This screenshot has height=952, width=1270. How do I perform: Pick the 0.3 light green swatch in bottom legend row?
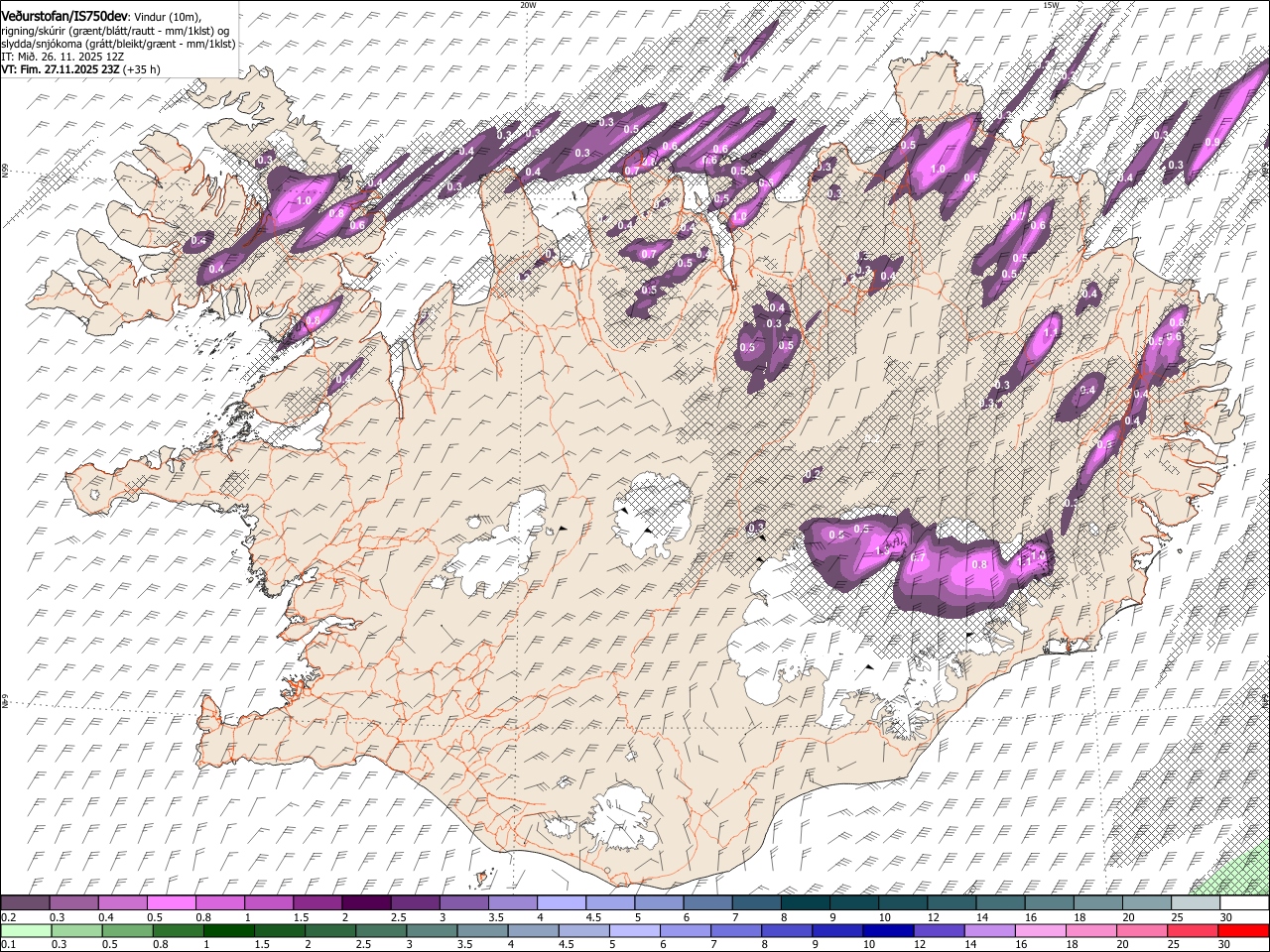76,930
